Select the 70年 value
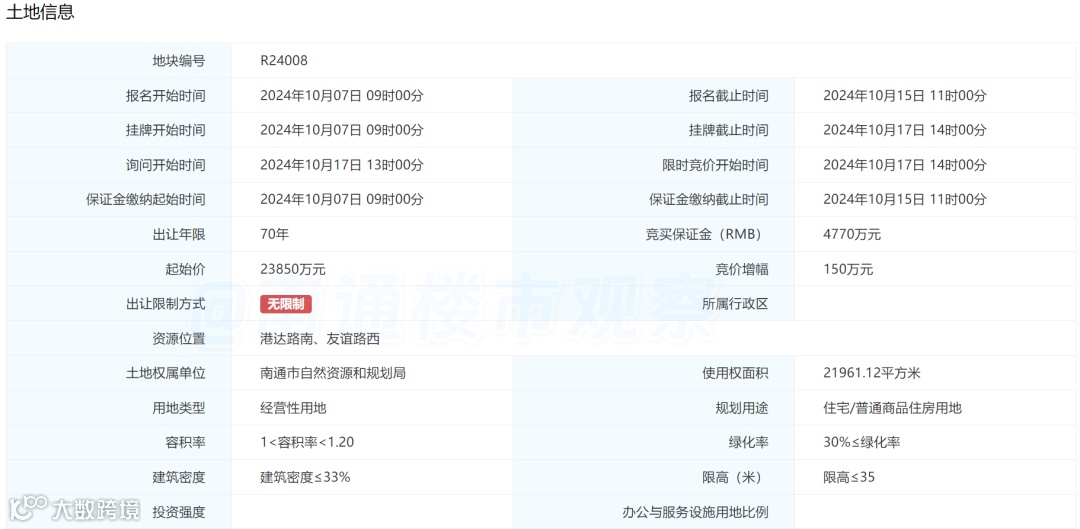1080x529 pixels. [275, 234]
